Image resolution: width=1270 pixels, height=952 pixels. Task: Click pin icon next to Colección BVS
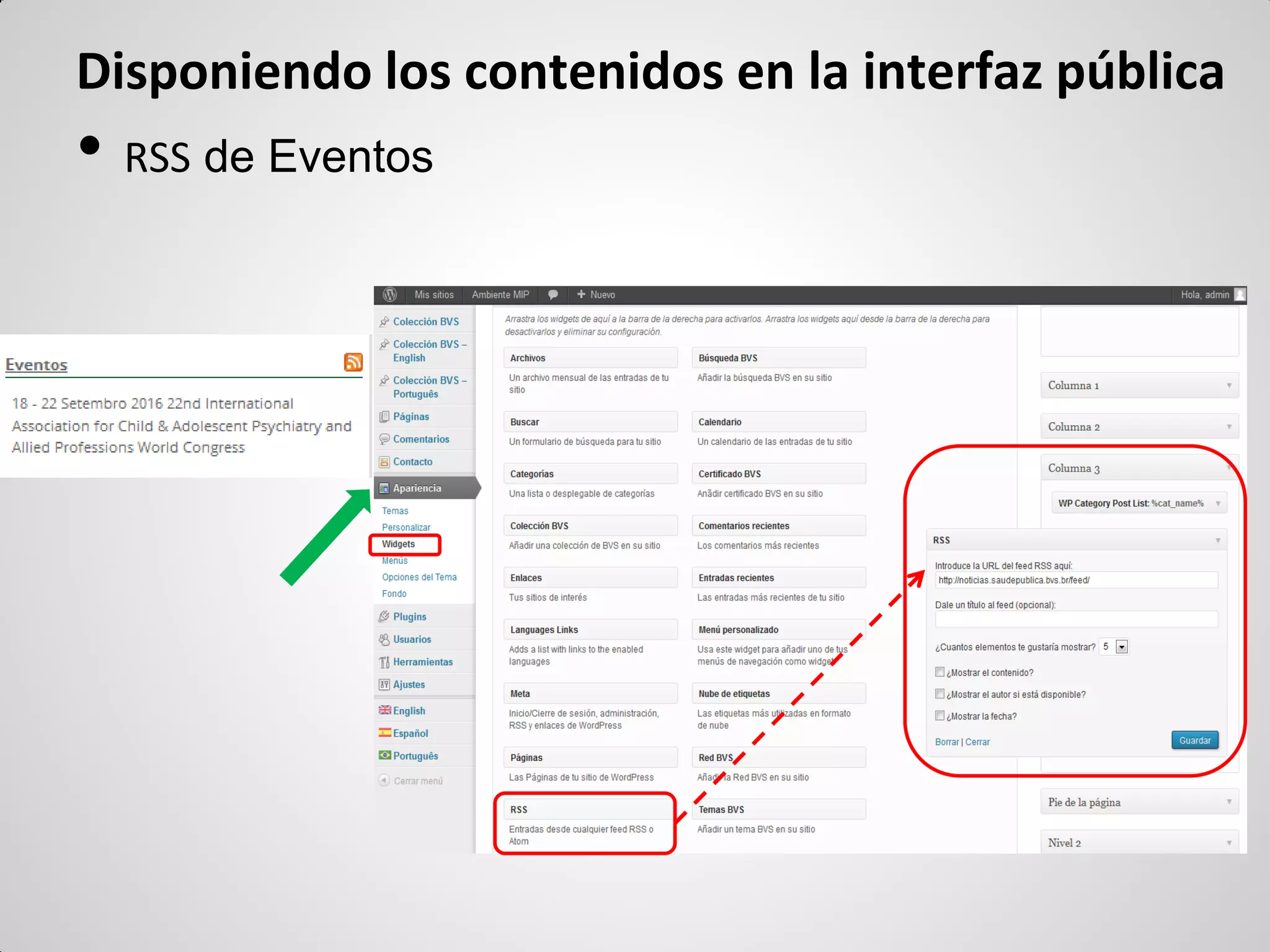(x=384, y=322)
